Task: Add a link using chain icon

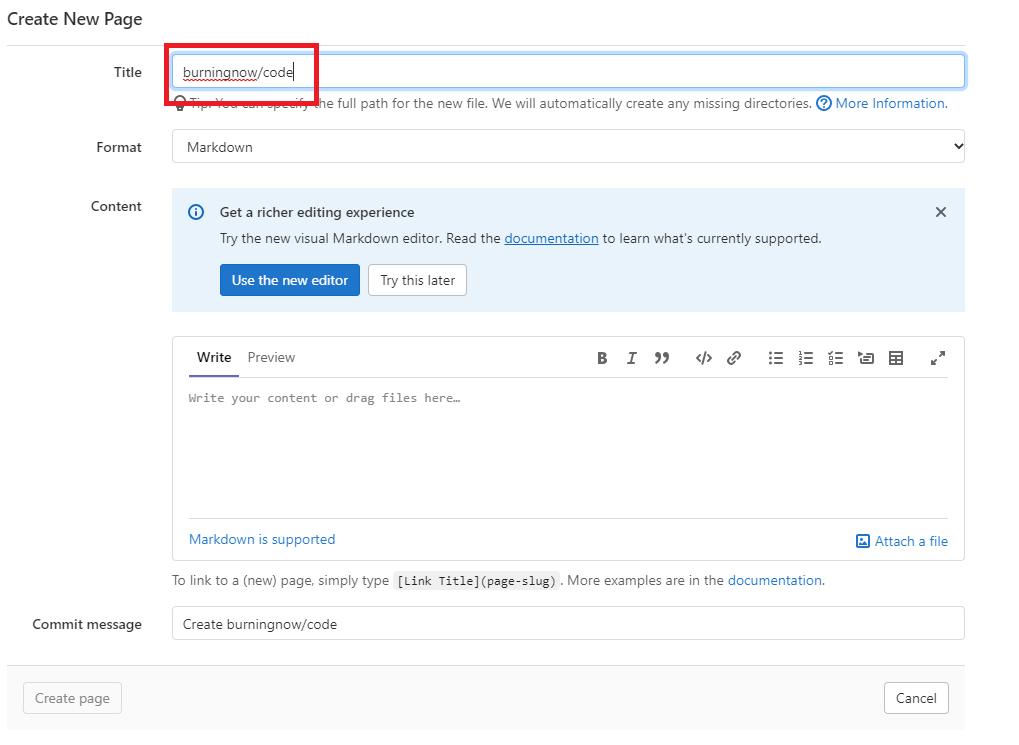Action: 734,358
